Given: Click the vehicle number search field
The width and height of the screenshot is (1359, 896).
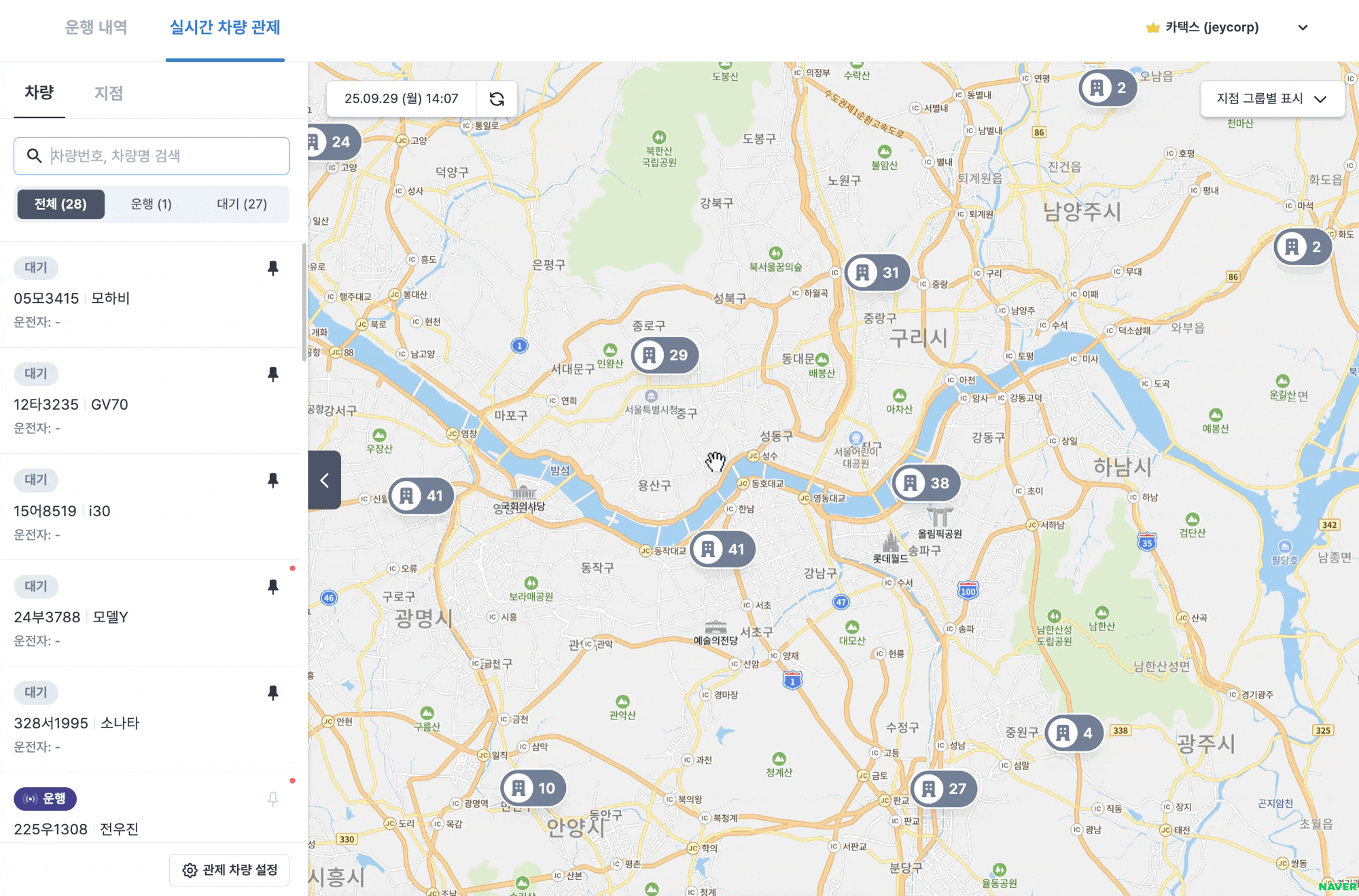Looking at the screenshot, I should pyautogui.click(x=163, y=156).
